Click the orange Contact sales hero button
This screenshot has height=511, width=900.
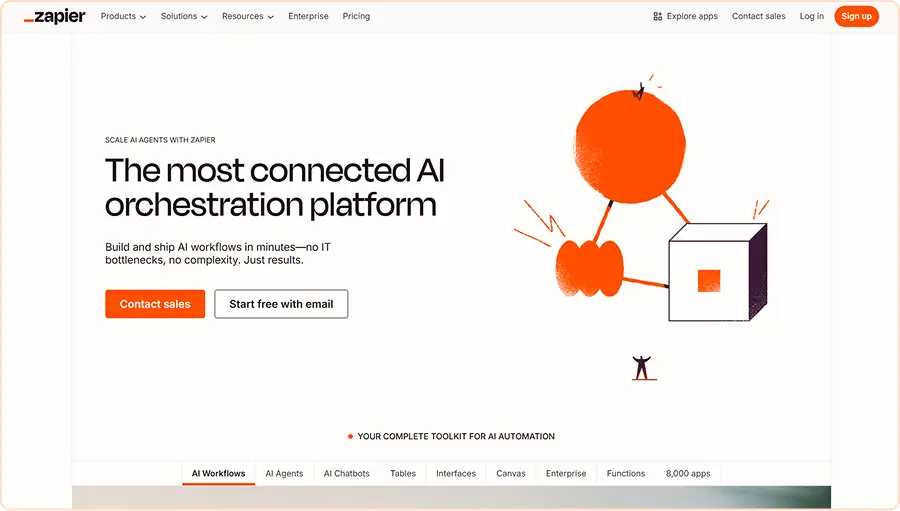(x=155, y=304)
